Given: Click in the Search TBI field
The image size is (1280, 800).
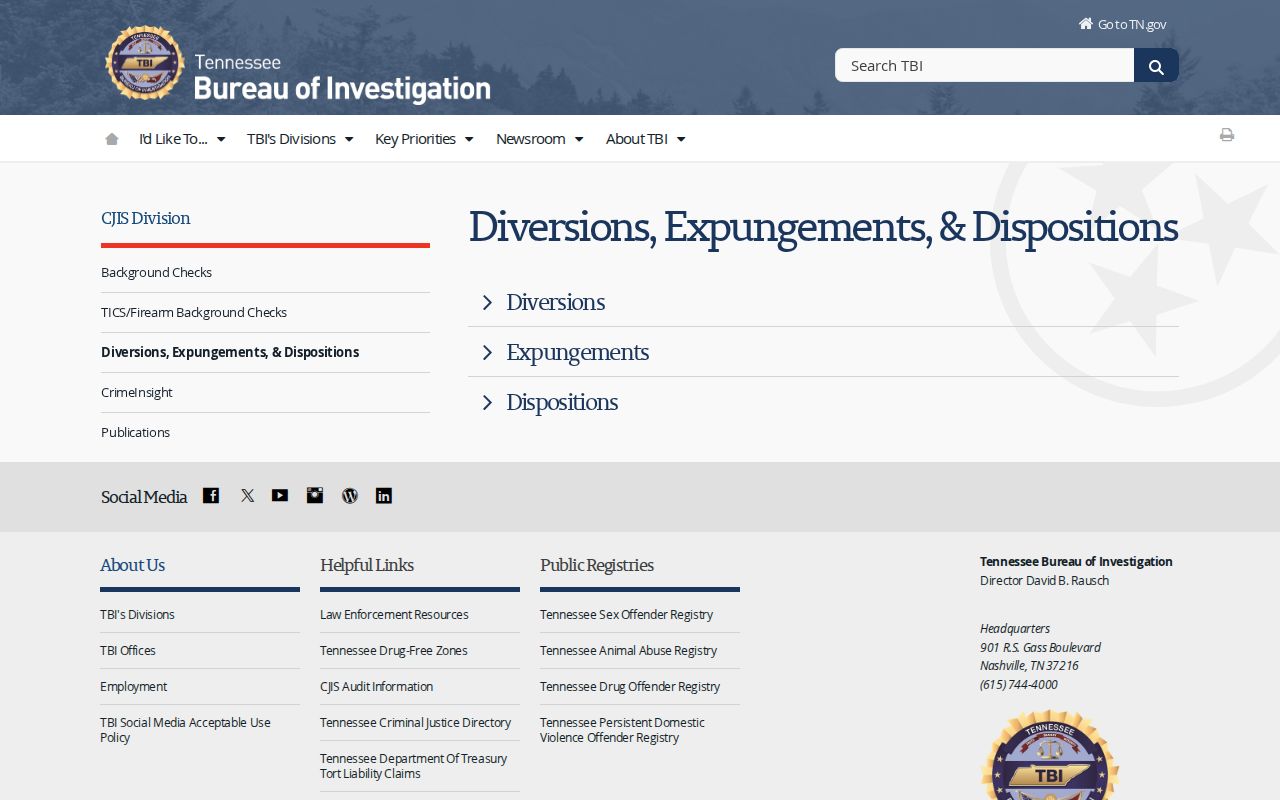Looking at the screenshot, I should click(984, 66).
